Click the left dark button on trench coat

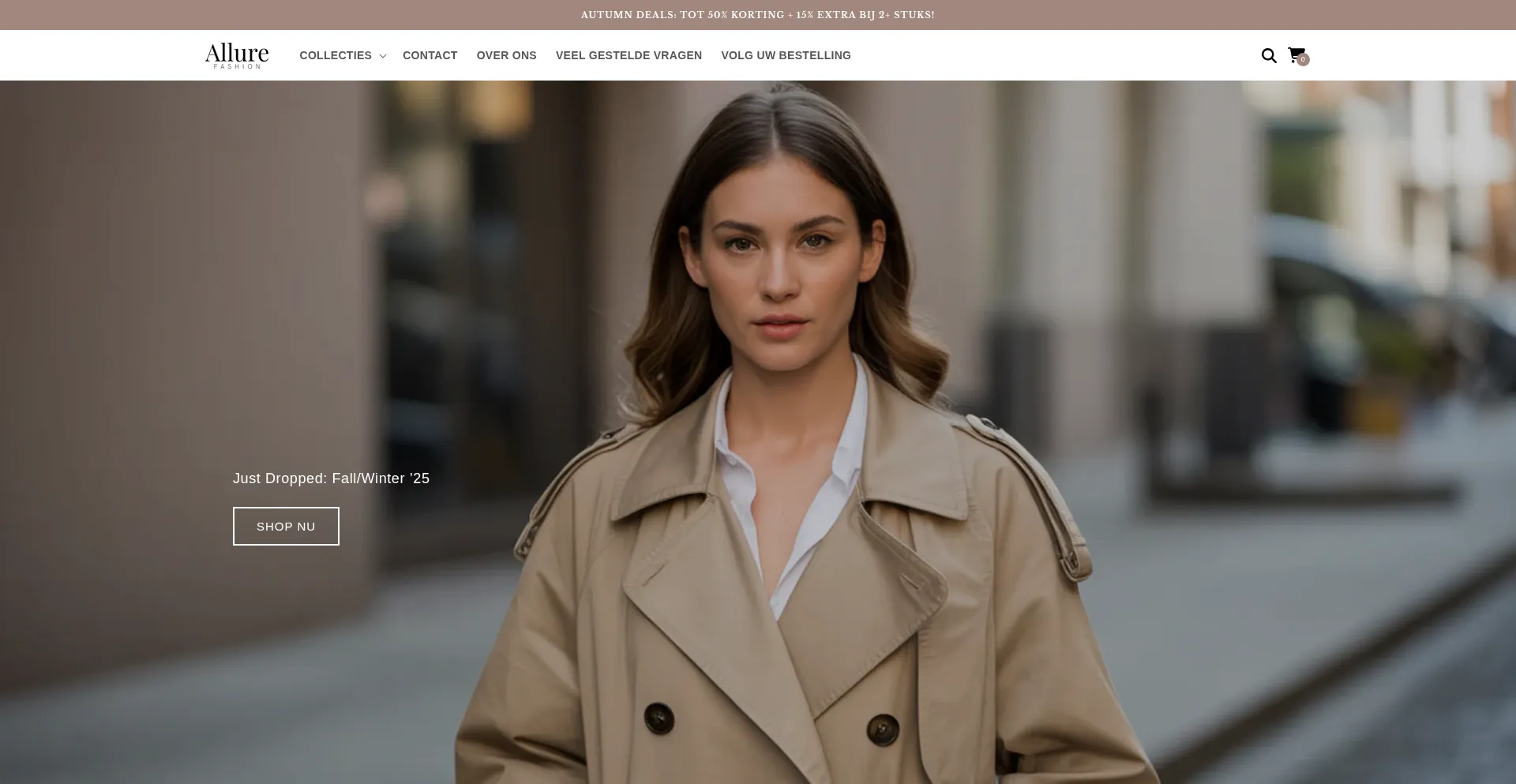[x=659, y=718]
